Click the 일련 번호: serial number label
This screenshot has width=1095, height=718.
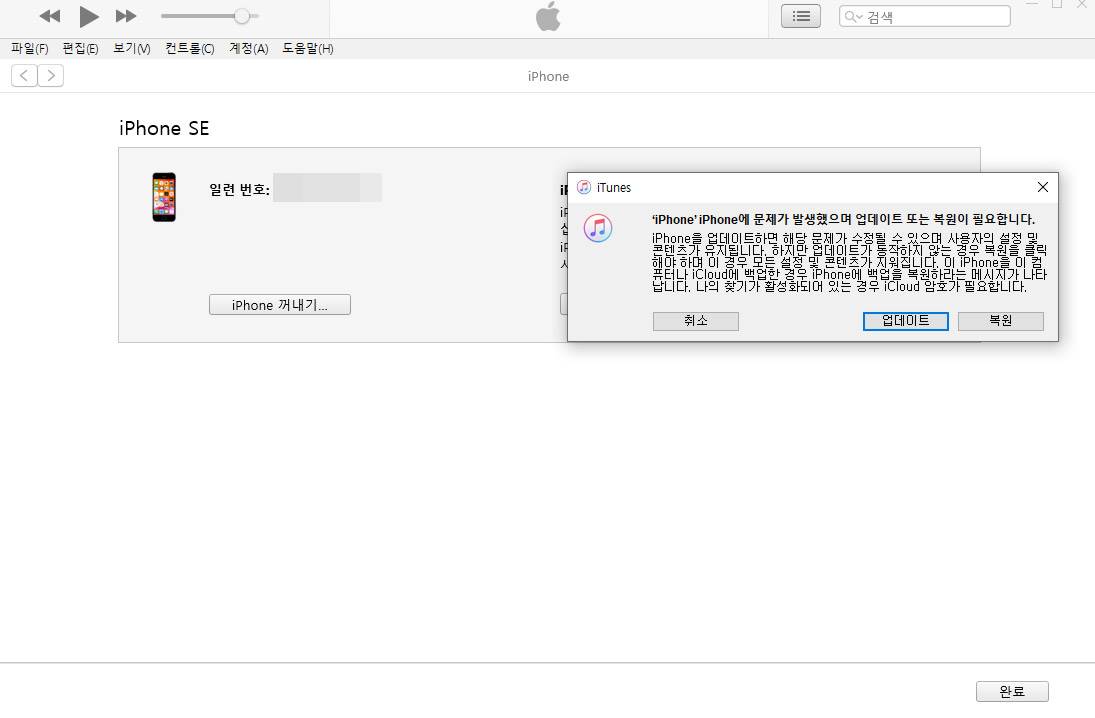(240, 189)
